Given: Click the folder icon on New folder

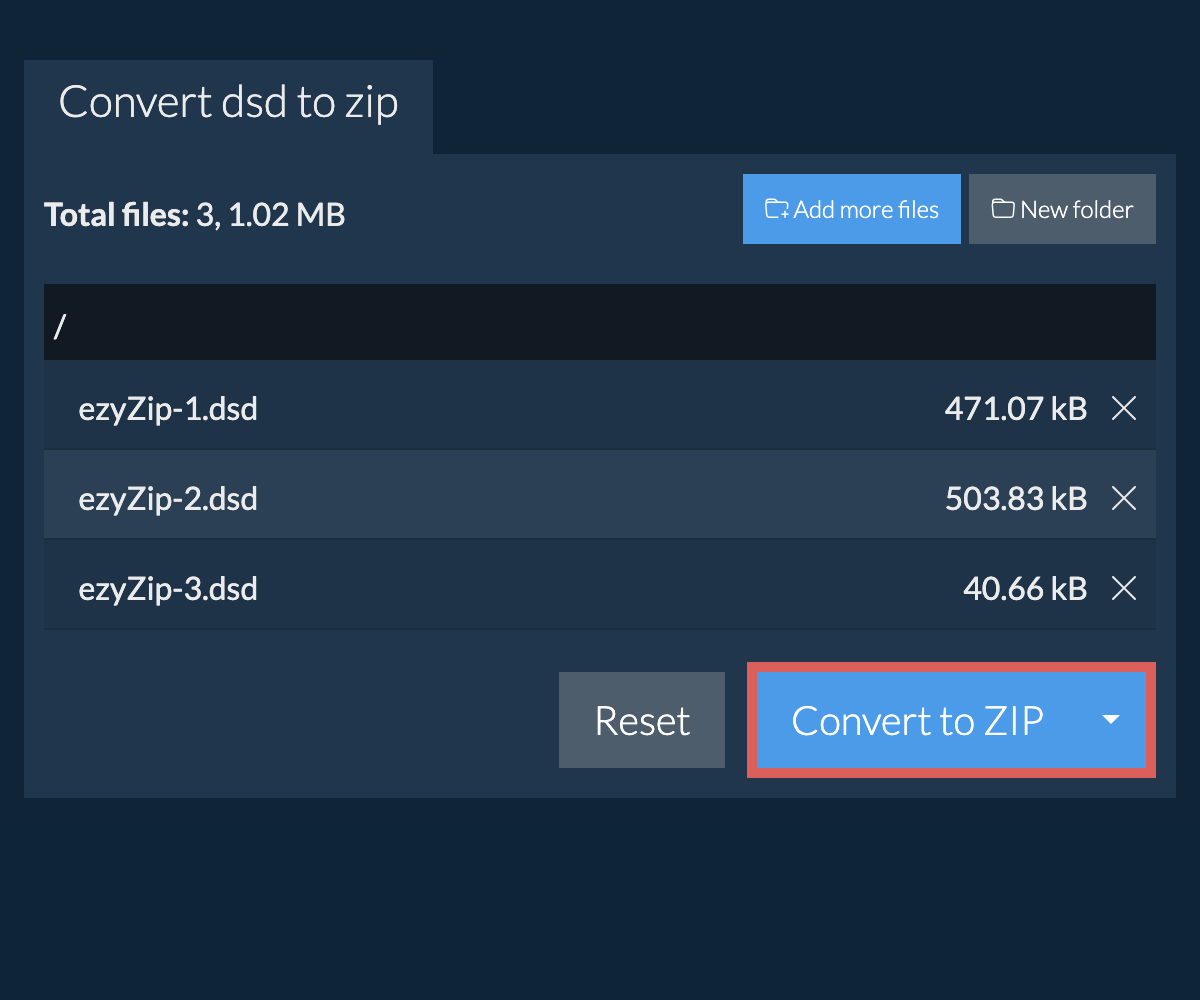Looking at the screenshot, I should (x=1002, y=209).
